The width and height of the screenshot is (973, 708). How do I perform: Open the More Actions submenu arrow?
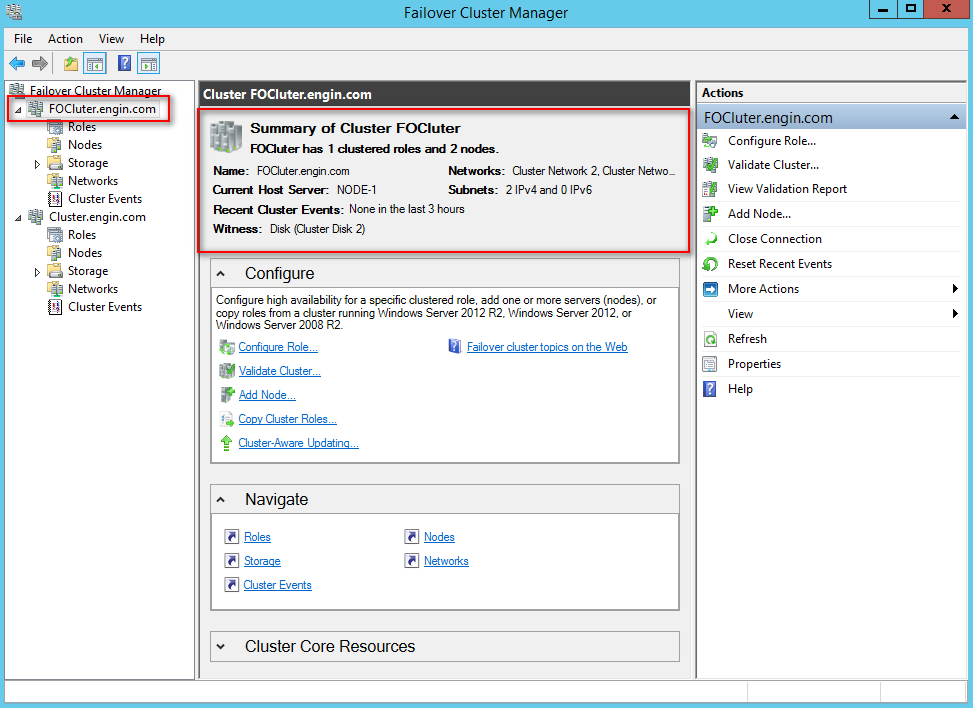tap(955, 289)
